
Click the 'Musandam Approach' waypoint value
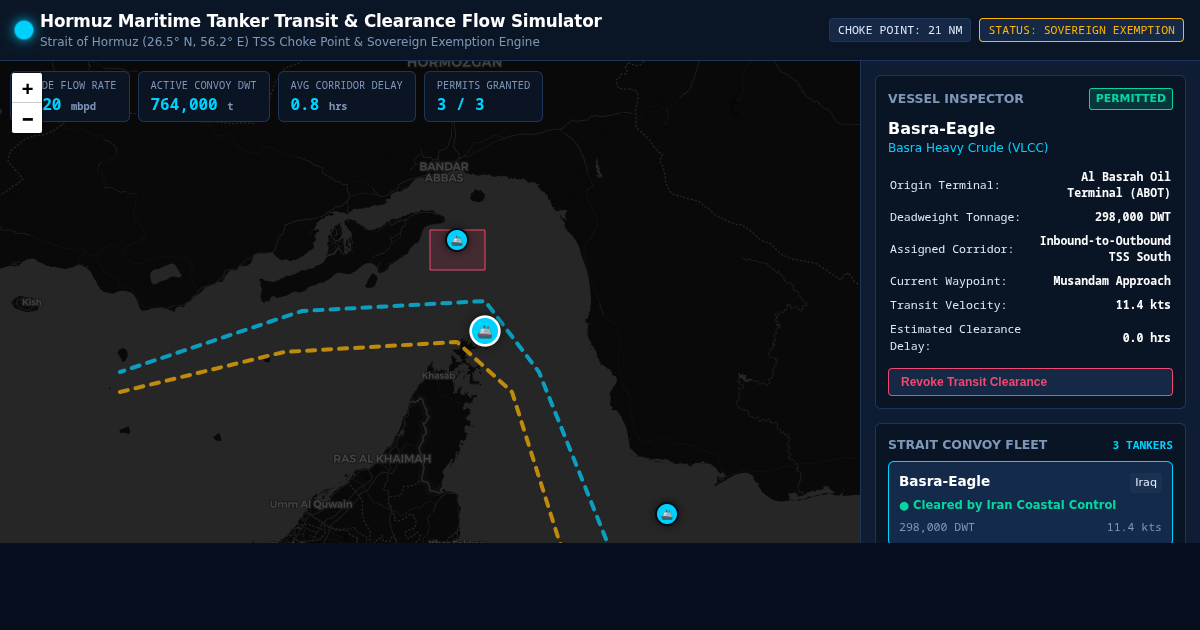coord(1112,281)
